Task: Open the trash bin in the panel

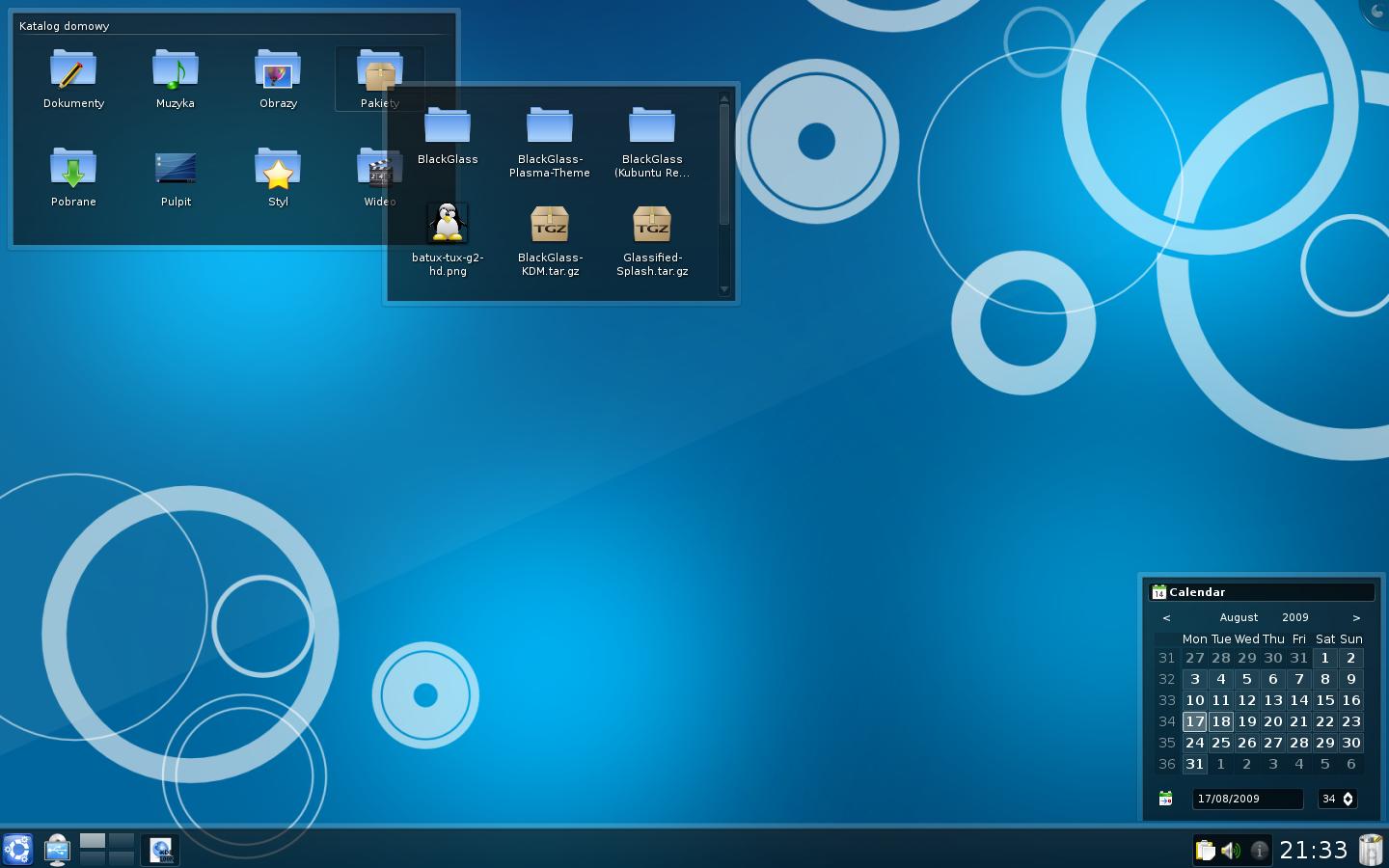Action: click(x=1371, y=850)
